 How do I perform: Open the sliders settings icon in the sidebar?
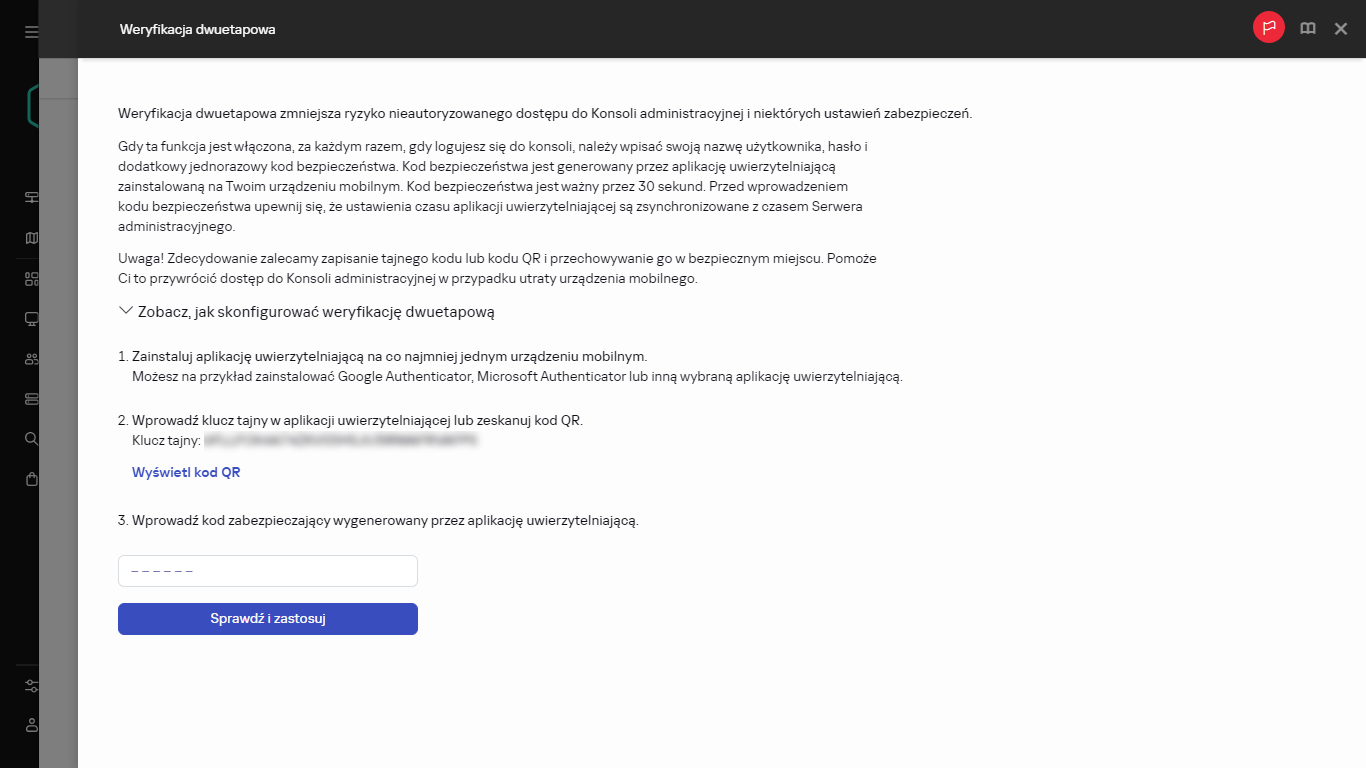pyautogui.click(x=31, y=686)
